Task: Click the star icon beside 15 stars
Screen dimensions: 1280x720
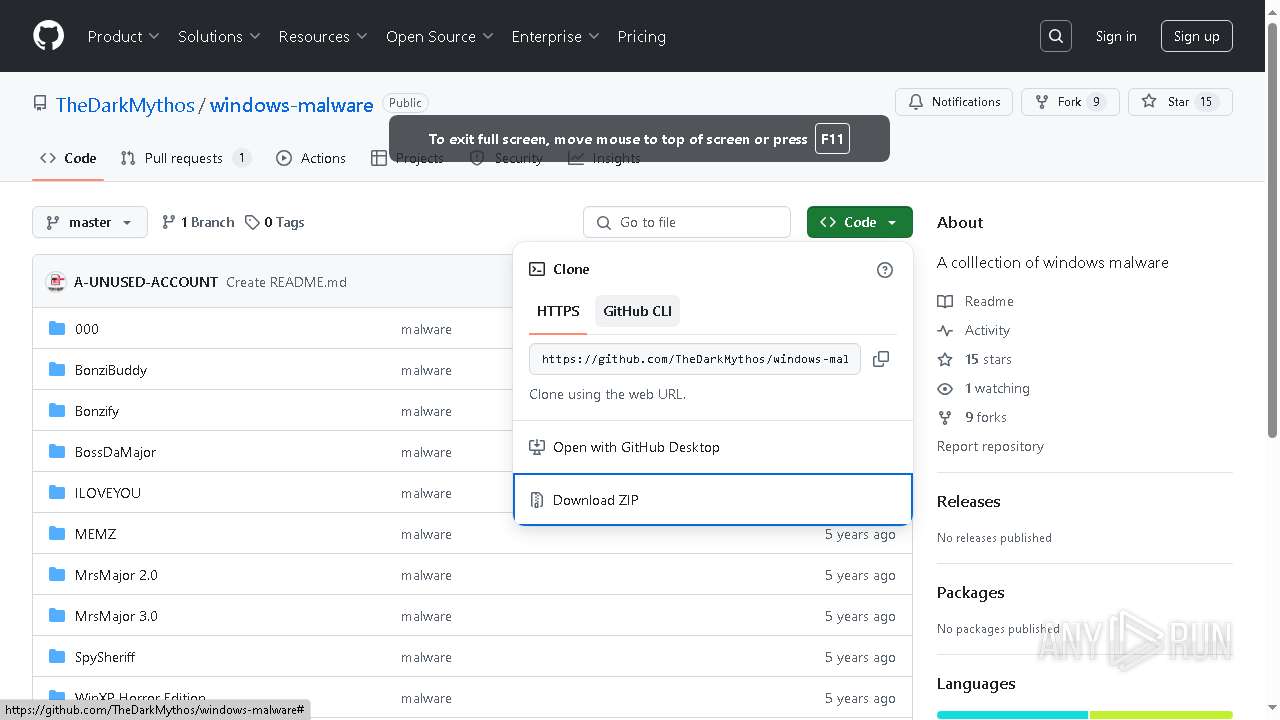Action: pyautogui.click(x=945, y=359)
